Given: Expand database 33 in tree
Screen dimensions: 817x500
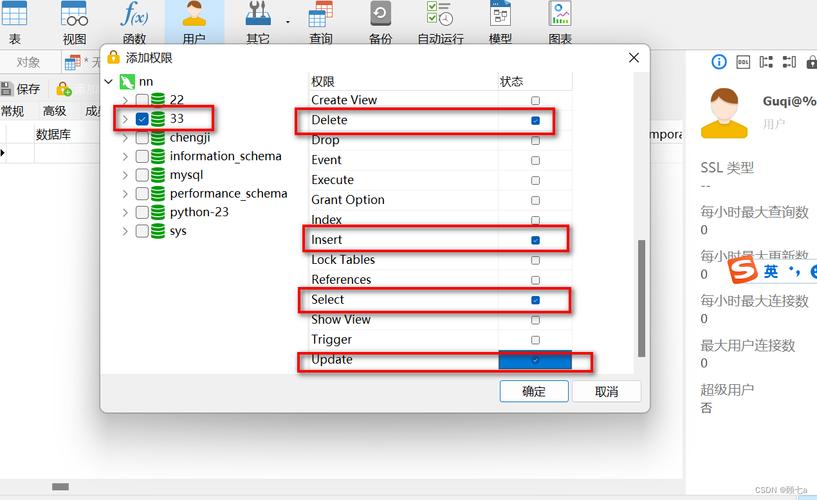Looking at the screenshot, I should (125, 119).
